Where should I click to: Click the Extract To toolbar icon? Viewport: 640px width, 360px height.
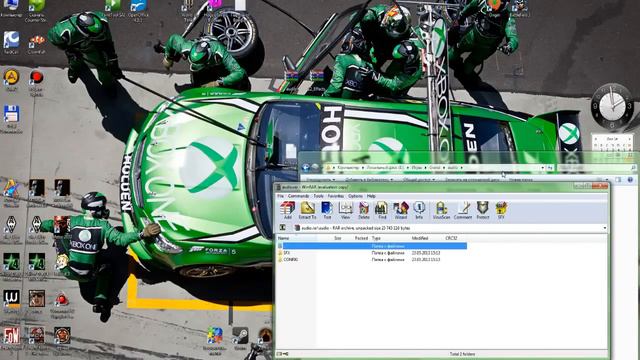coord(307,211)
